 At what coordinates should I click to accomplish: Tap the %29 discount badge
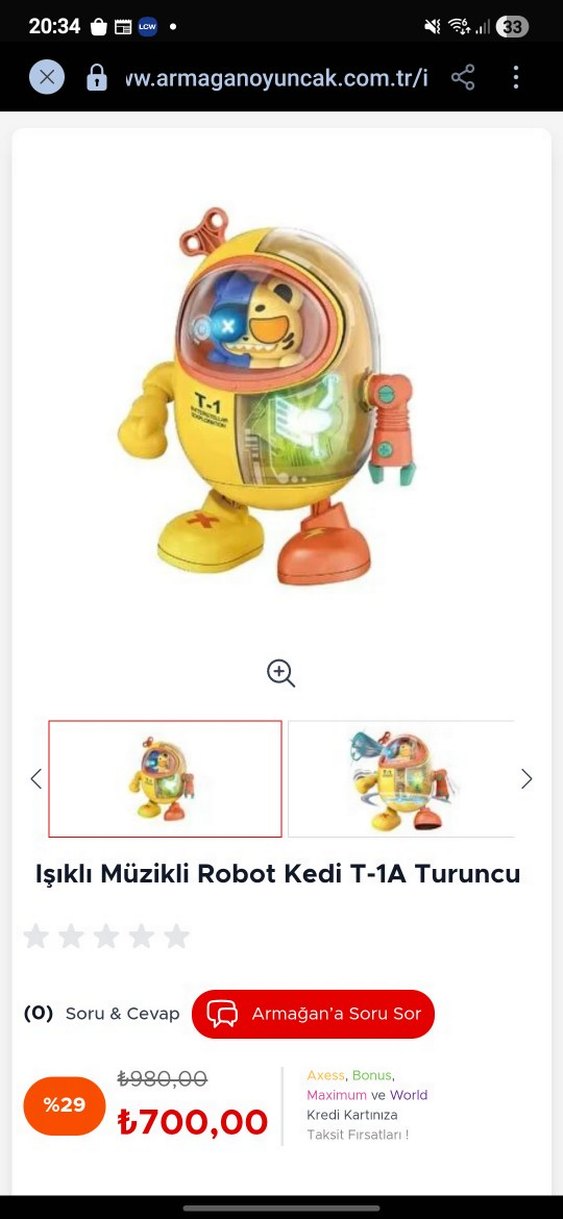[x=64, y=1105]
